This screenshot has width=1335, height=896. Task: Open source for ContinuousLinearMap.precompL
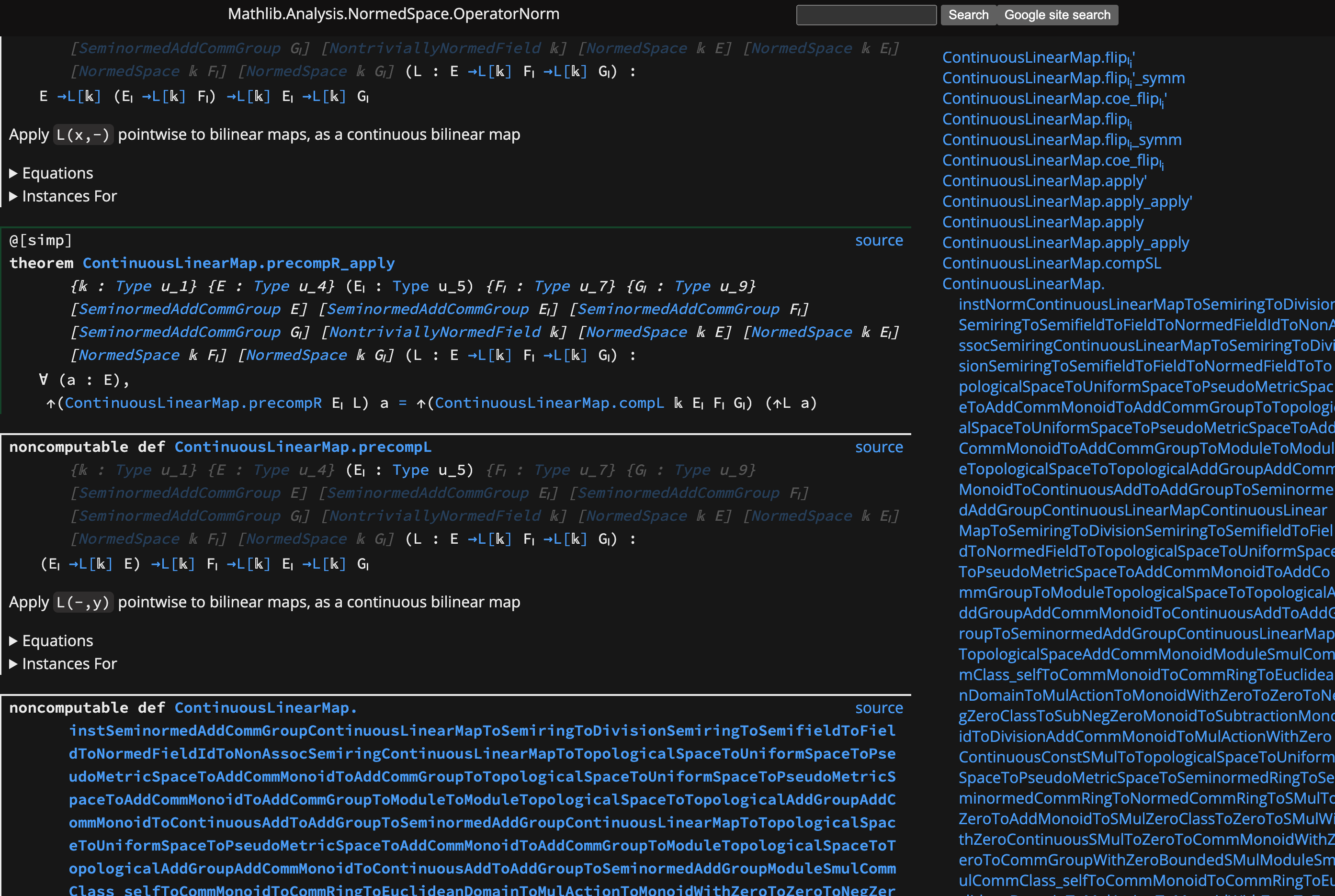(x=879, y=447)
